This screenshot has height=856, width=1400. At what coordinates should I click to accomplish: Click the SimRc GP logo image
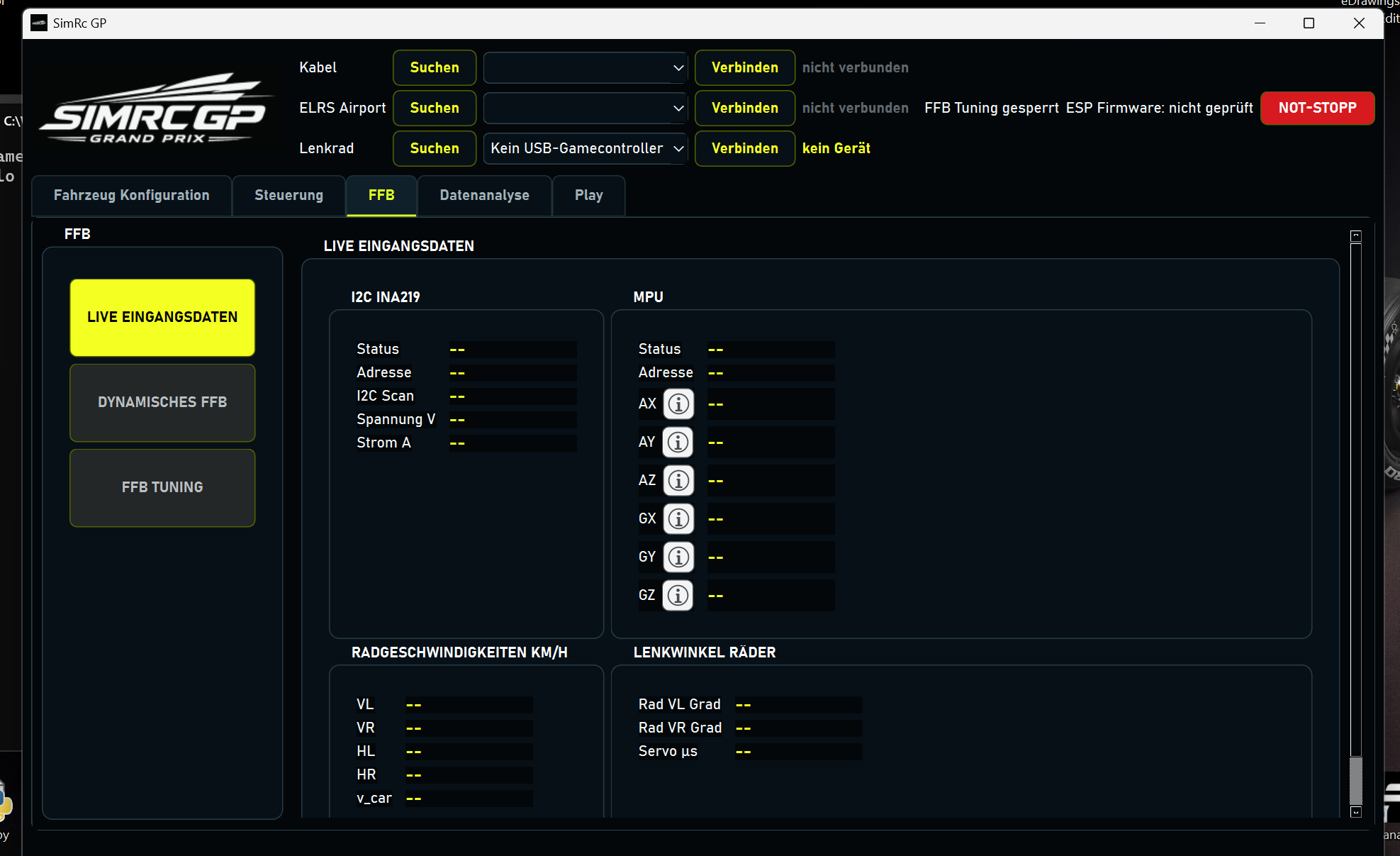[155, 108]
